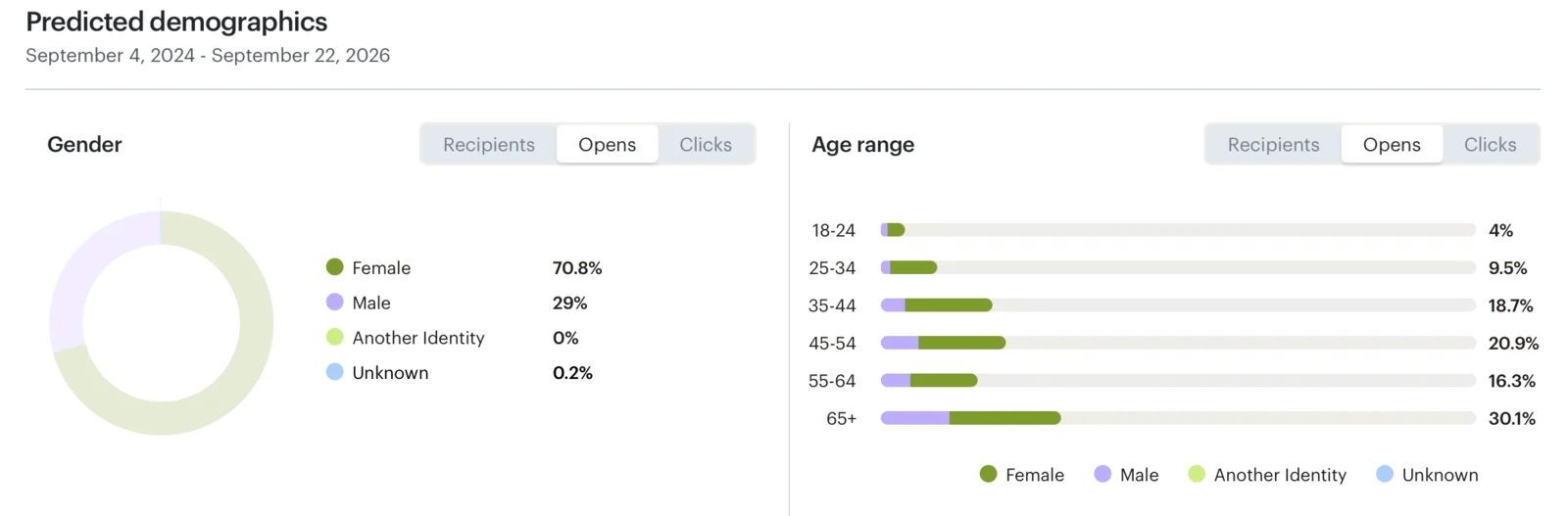
Task: Click Female dot in Age range legend
Action: coord(988,474)
